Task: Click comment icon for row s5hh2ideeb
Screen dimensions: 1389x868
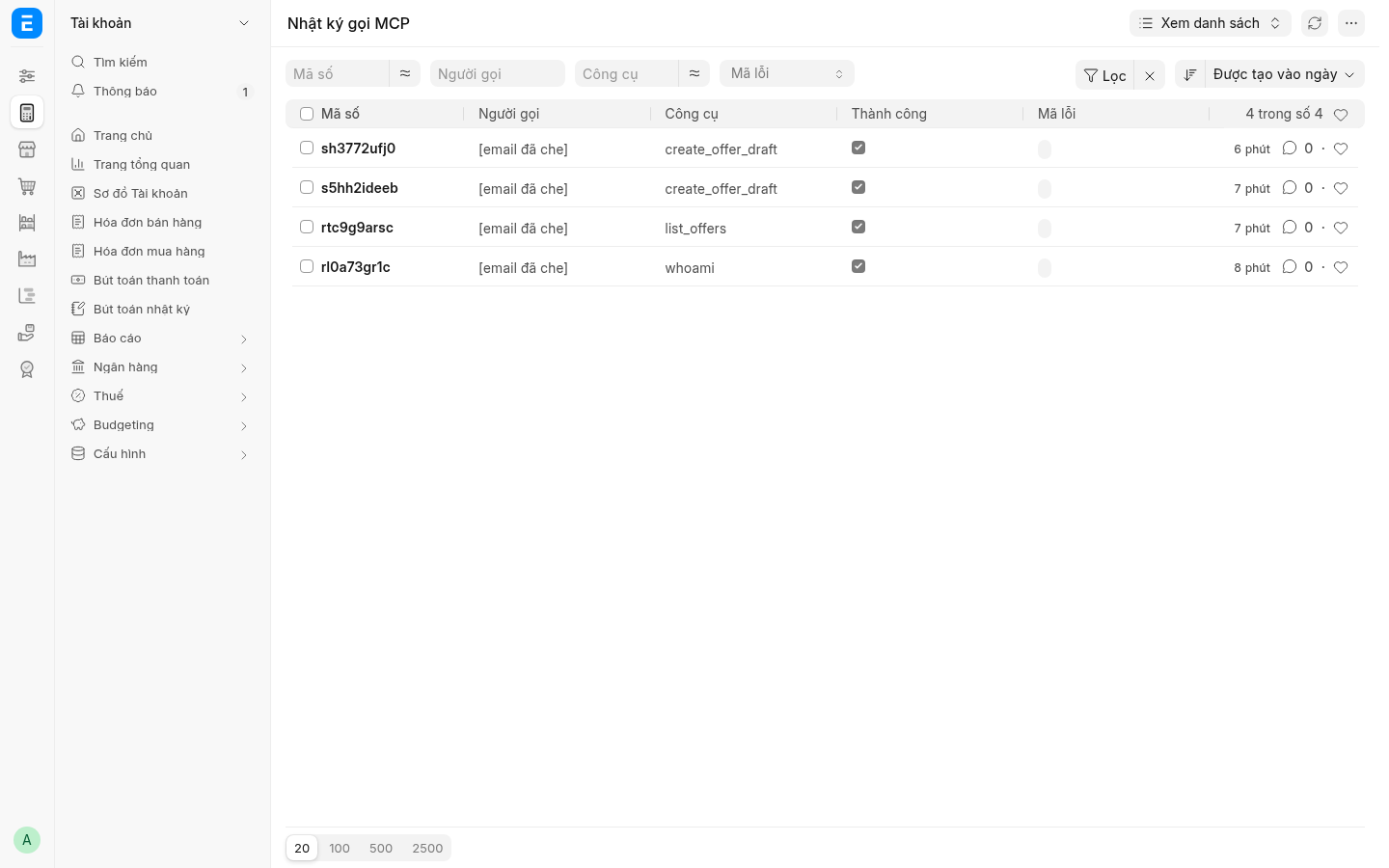Action: pyautogui.click(x=1290, y=188)
